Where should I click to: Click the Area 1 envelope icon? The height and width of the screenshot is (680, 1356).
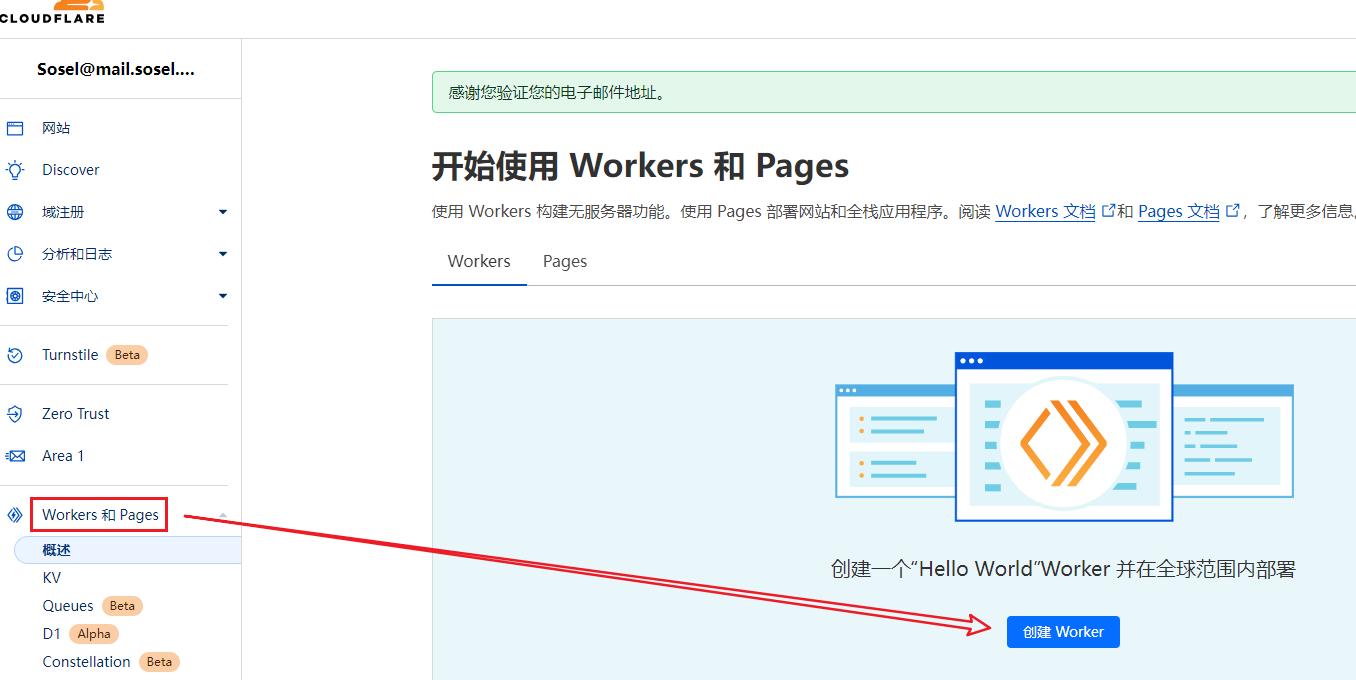(x=15, y=456)
